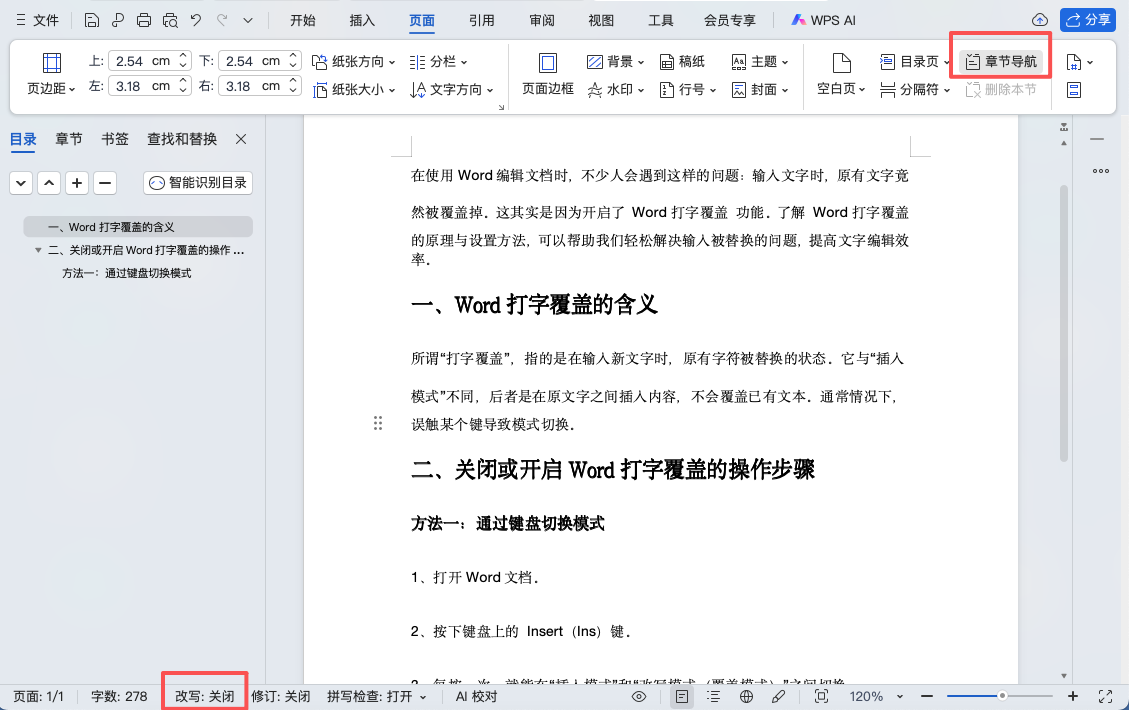The height and width of the screenshot is (710, 1129).
Task: Close the navigation pane
Action: 241,139
